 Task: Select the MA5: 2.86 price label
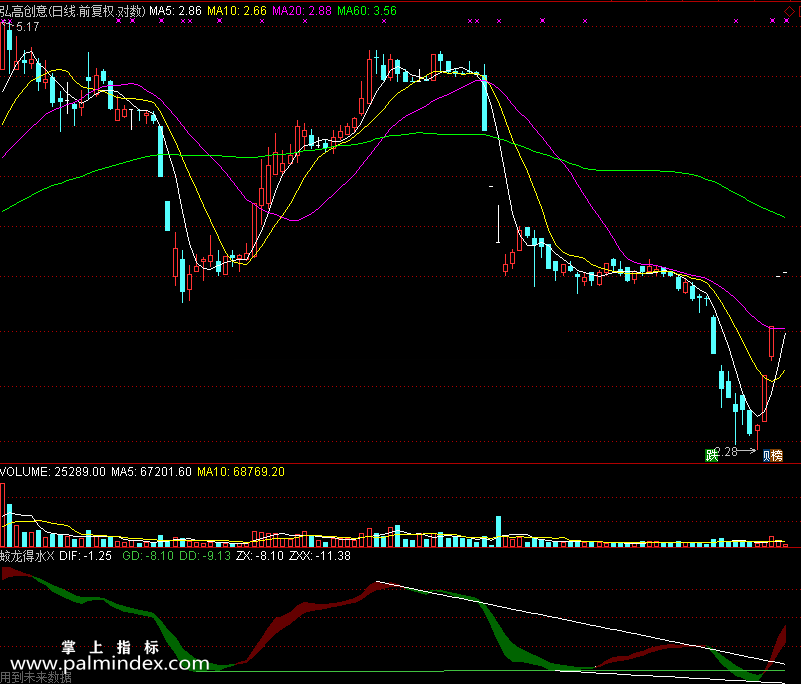(x=175, y=11)
